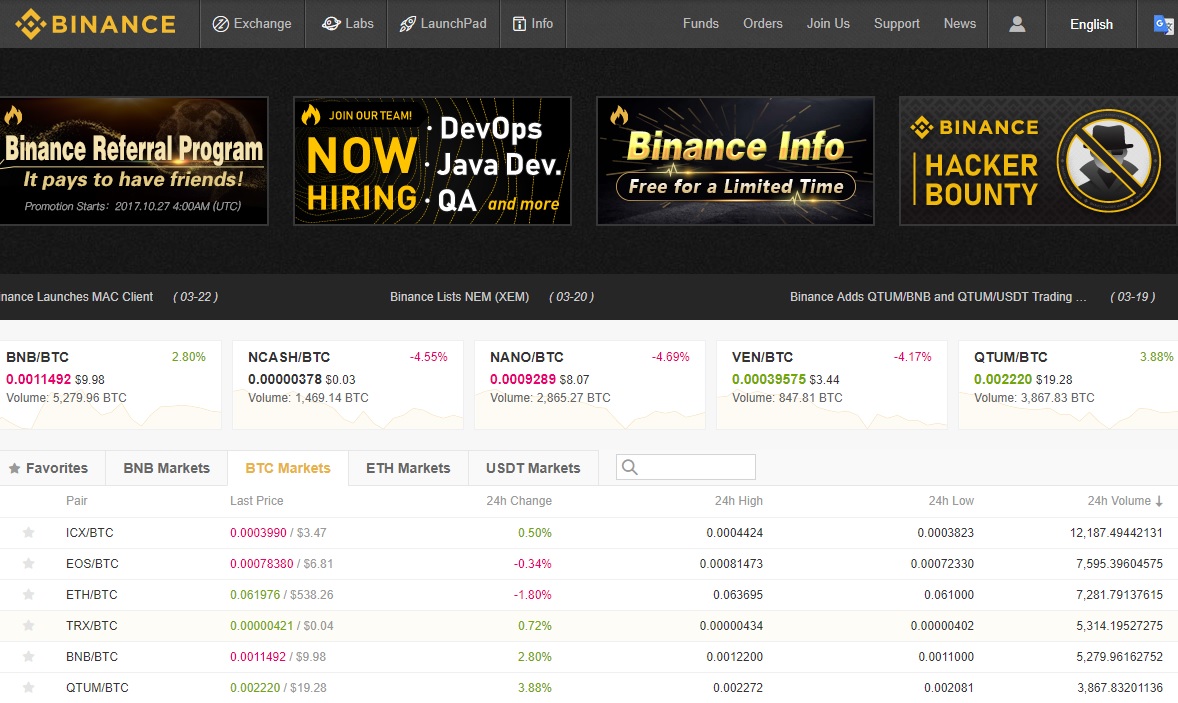
Task: Sort by the 24h Change column
Action: [x=518, y=501]
